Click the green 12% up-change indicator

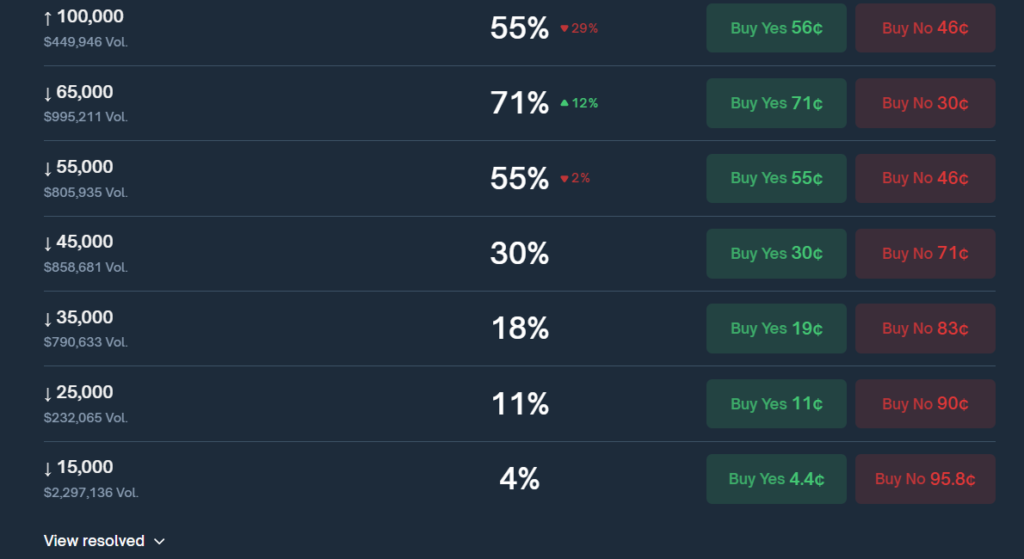579,104
